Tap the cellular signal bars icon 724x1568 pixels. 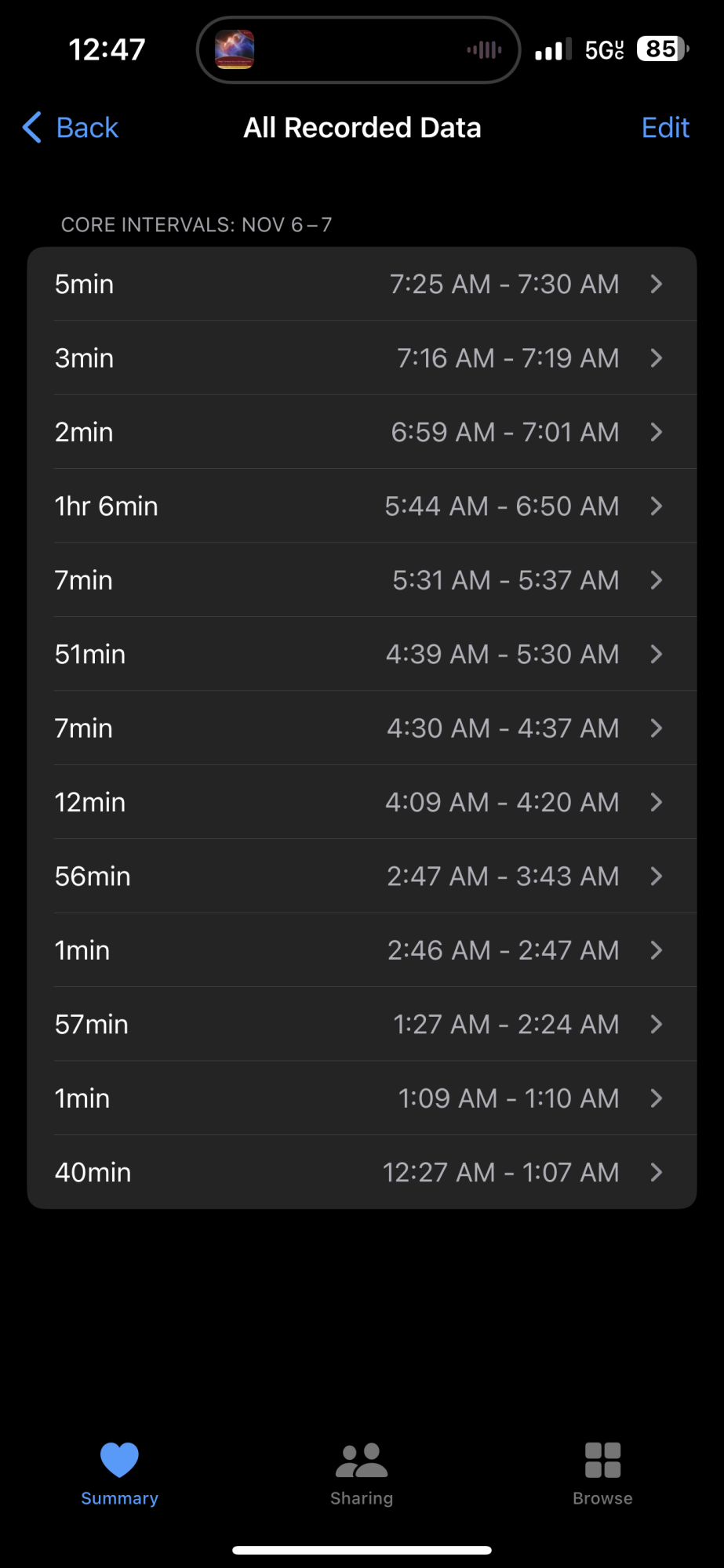[553, 50]
